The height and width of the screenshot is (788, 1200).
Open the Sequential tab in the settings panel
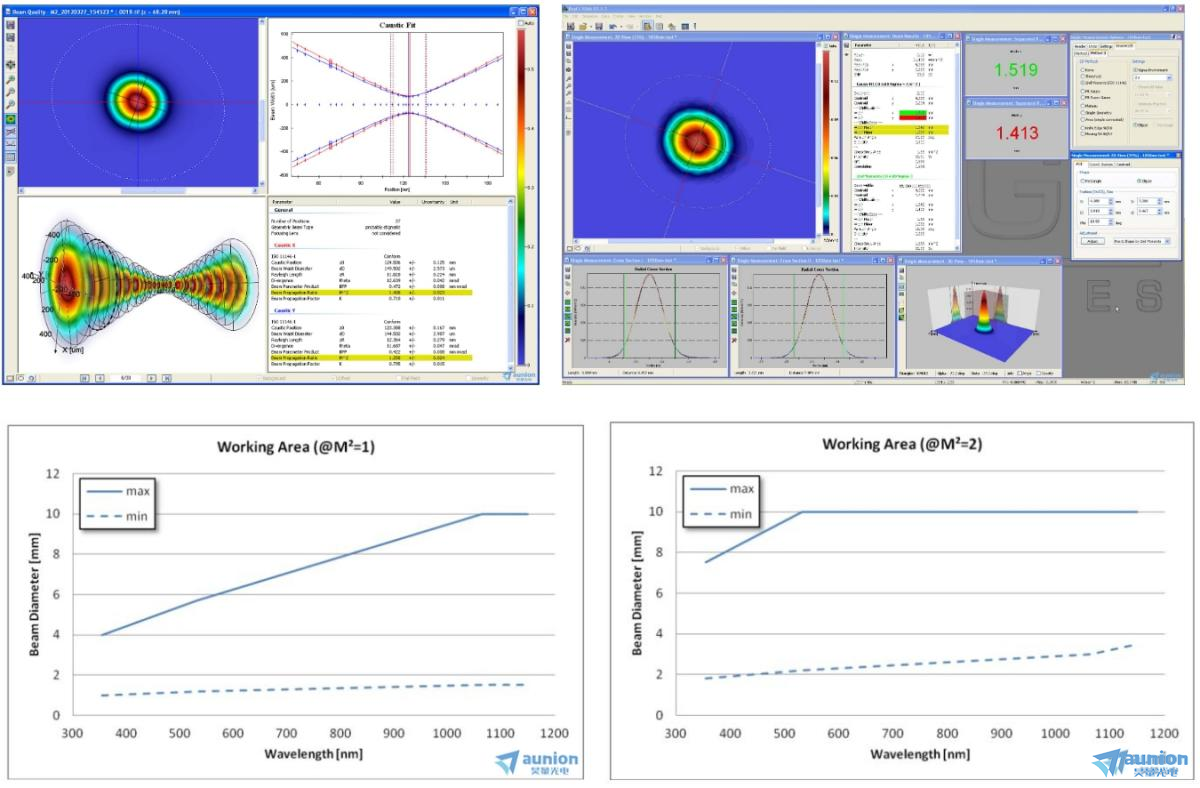click(x=1123, y=46)
